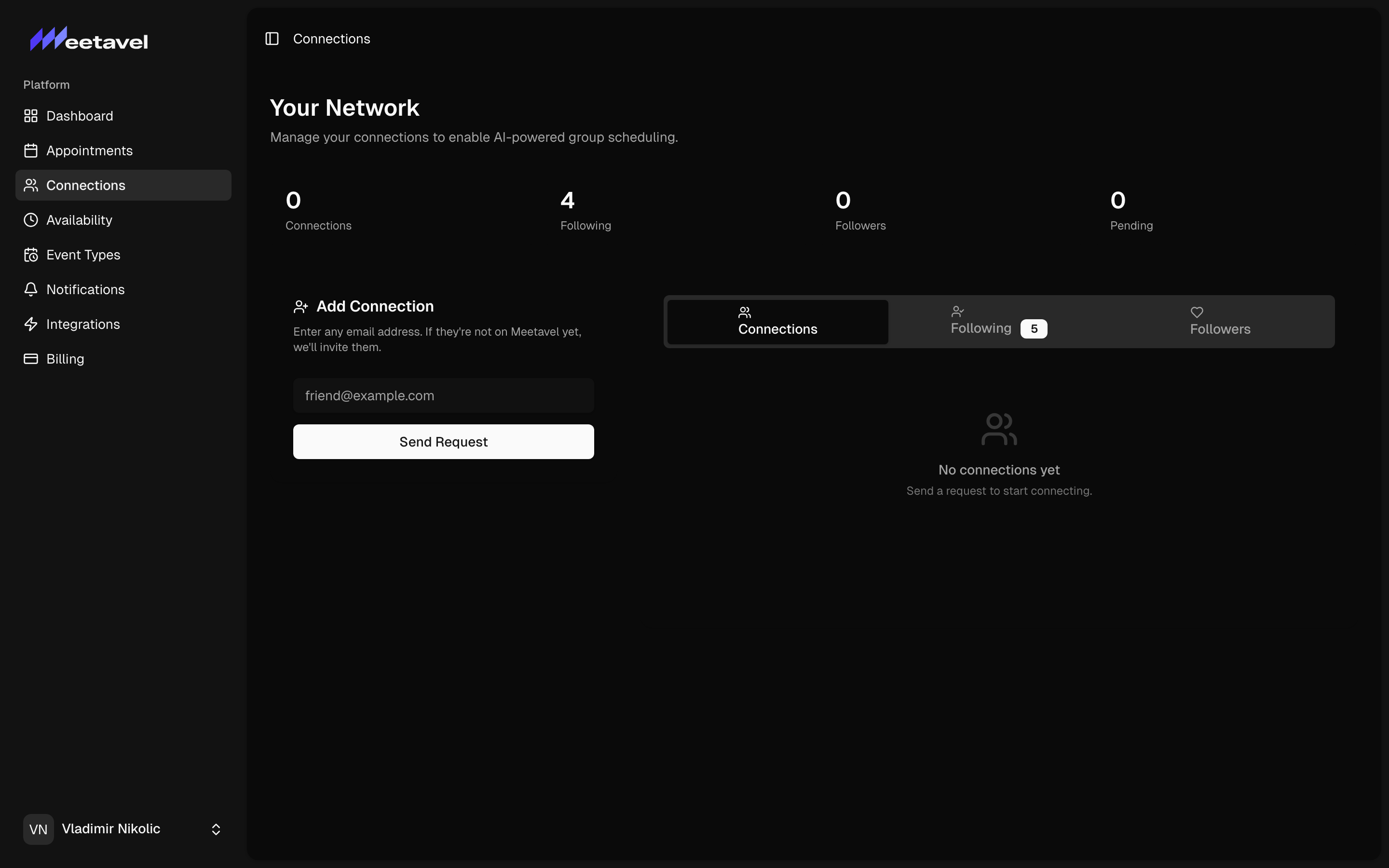Toggle the sidebar panel icon
1389x868 pixels.
pos(272,39)
